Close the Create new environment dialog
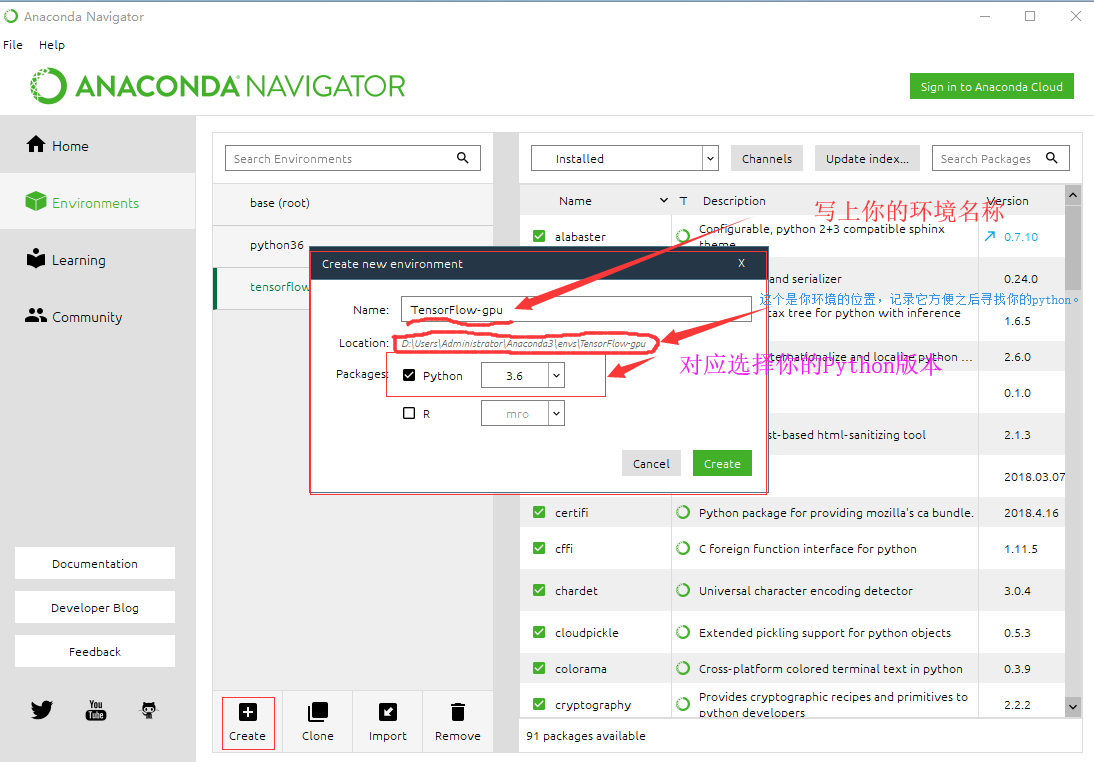Image resolution: width=1094 pixels, height=762 pixels. pos(742,263)
